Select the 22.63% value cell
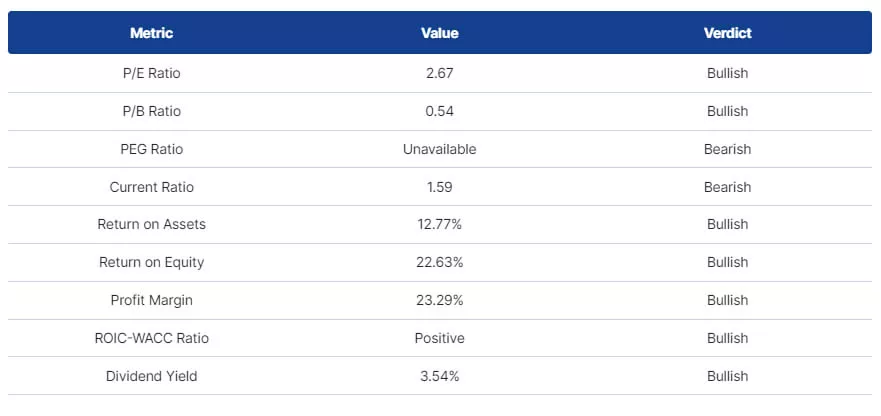The width and height of the screenshot is (881, 416). 440,262
